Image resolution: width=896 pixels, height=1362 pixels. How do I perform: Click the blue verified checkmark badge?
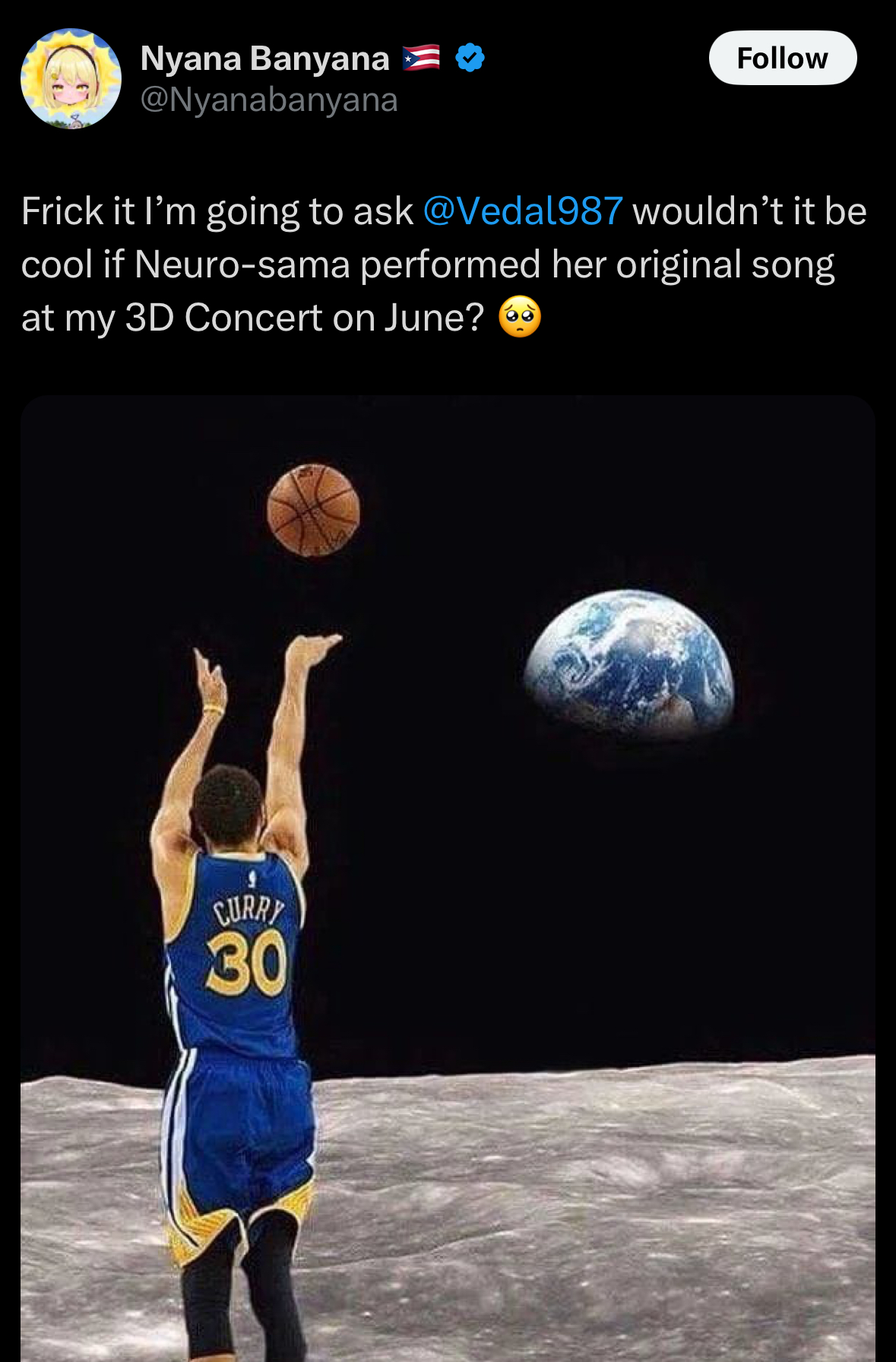[470, 58]
